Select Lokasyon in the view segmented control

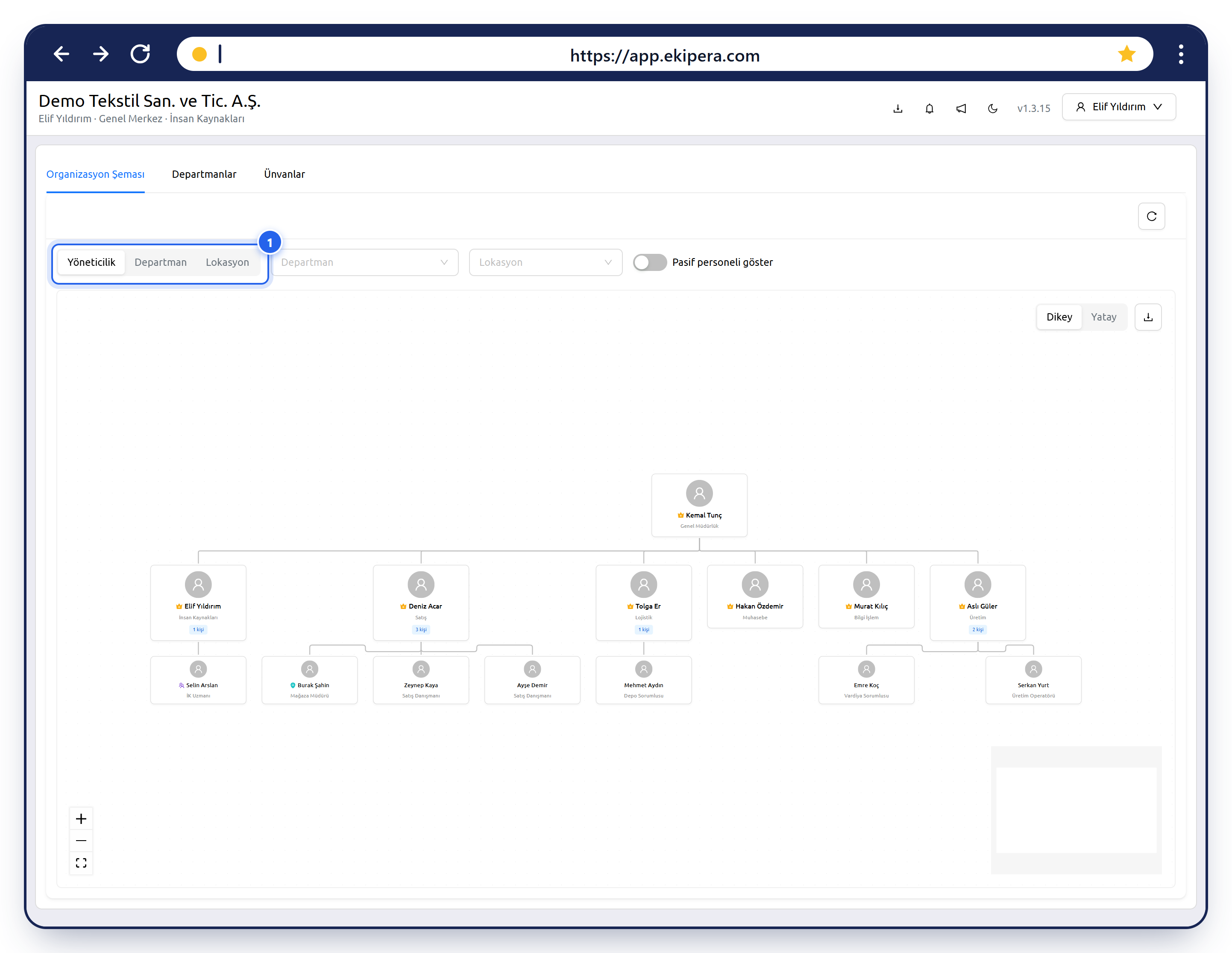coord(227,262)
